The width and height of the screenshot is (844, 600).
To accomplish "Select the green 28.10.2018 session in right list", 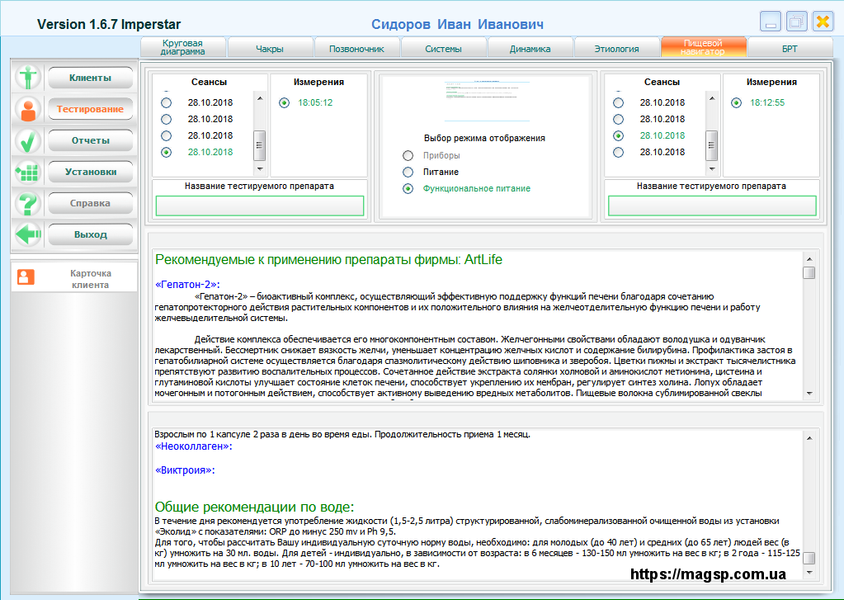I will point(618,136).
